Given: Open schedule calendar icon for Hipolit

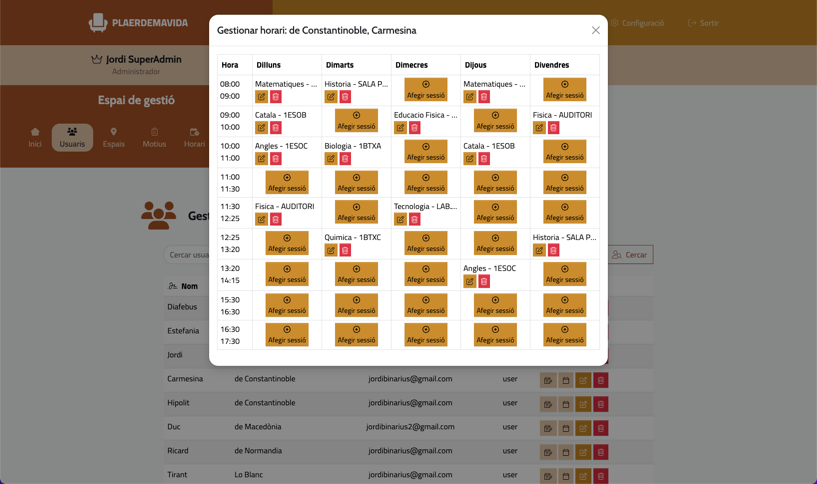Looking at the screenshot, I should [565, 404].
